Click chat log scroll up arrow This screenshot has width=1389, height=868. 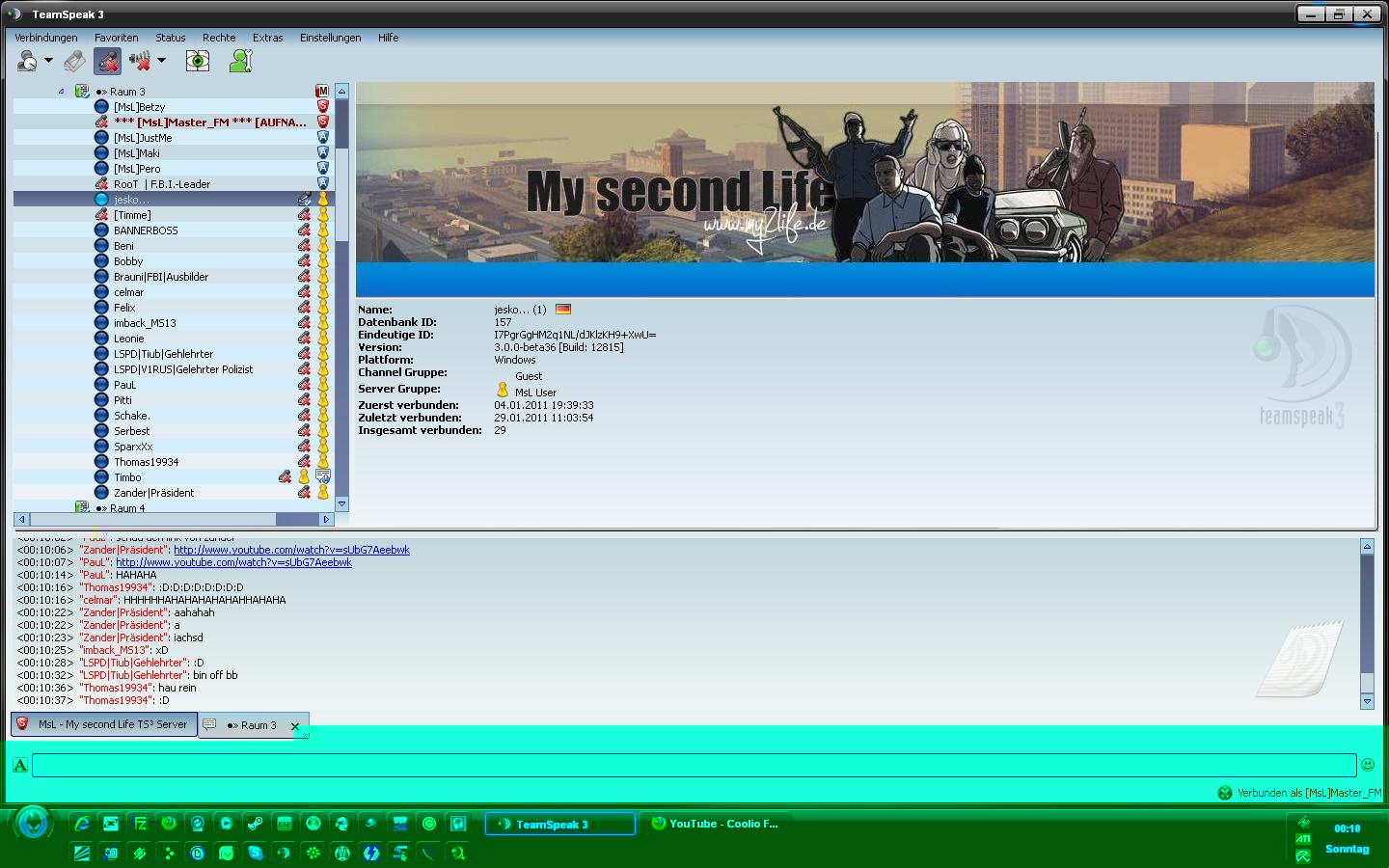click(x=1367, y=546)
